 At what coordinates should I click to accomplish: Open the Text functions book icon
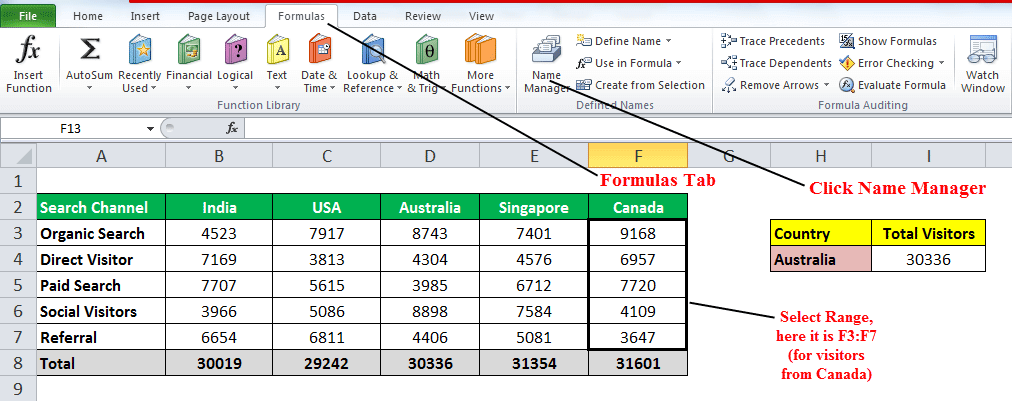pos(278,50)
